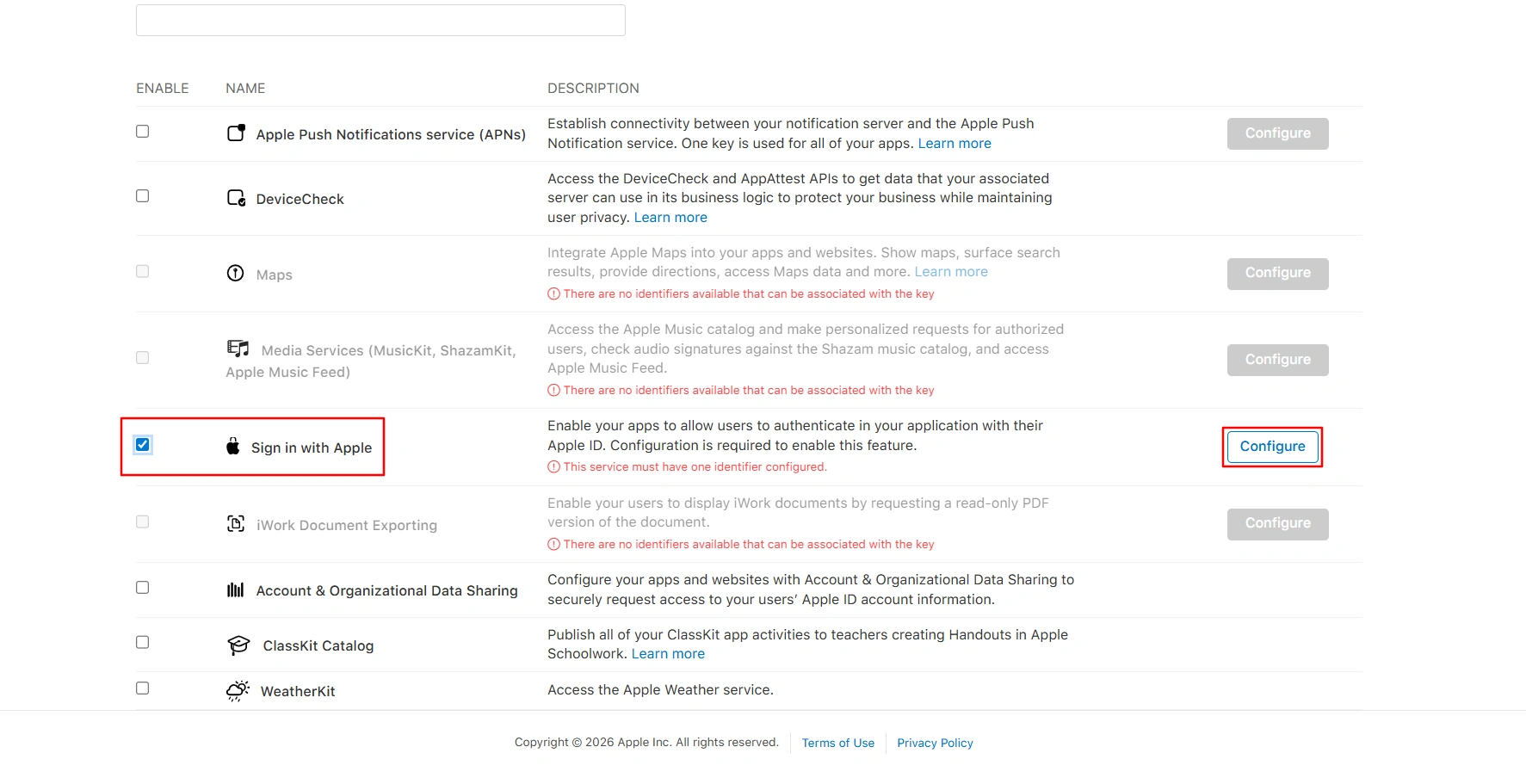The width and height of the screenshot is (1526, 784).
Task: Click the warning icon in the iWork Document Exporting row
Action: tap(553, 545)
